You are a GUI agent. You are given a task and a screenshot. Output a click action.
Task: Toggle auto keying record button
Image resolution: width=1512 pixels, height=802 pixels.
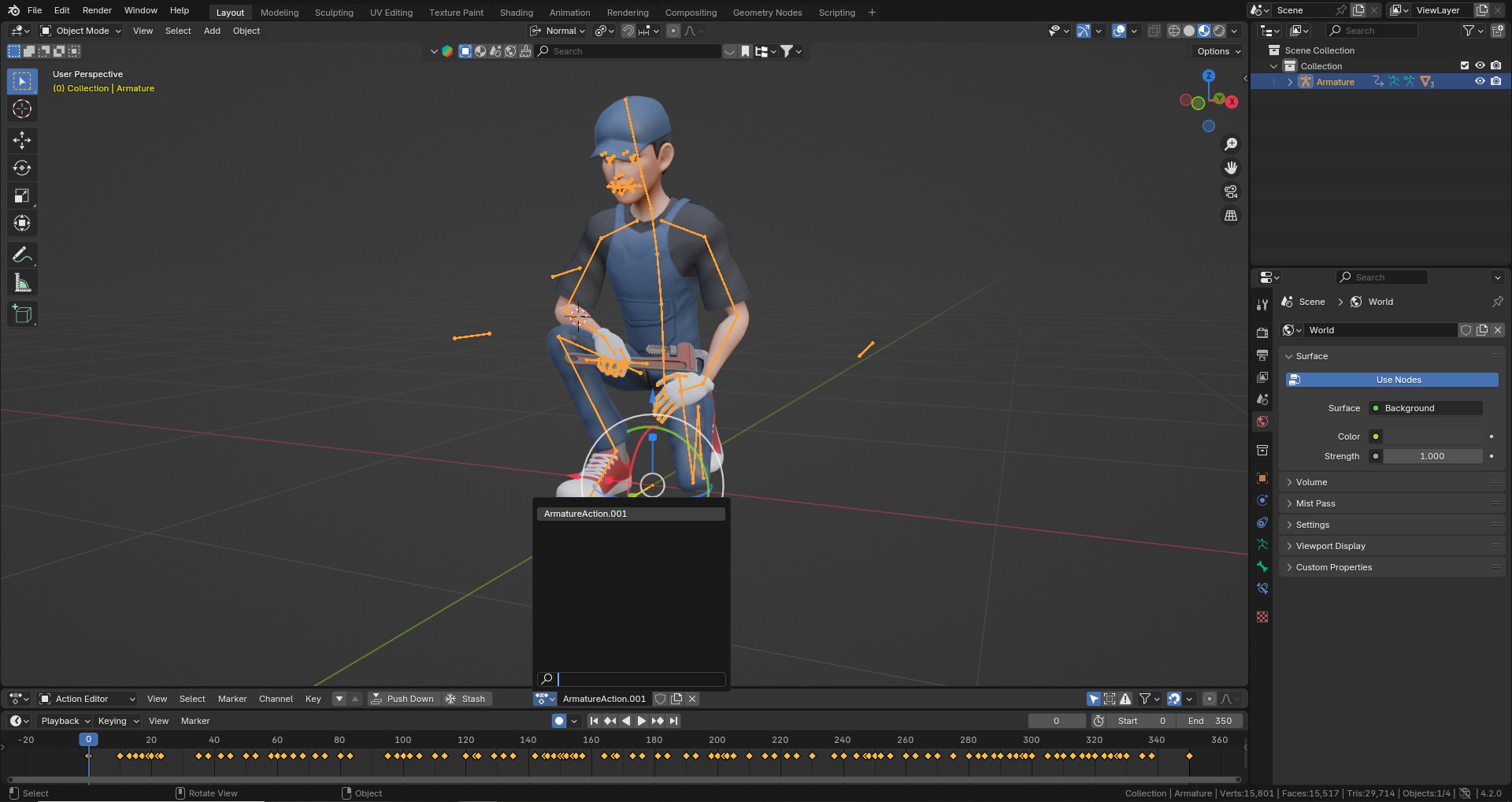[558, 721]
